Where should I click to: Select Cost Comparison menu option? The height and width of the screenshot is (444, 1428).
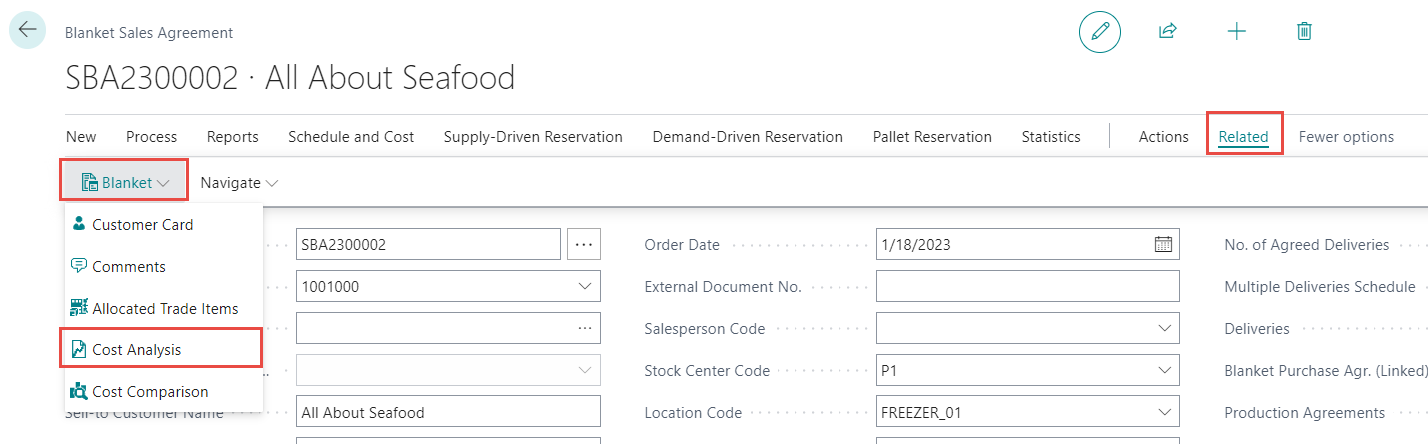pos(150,392)
